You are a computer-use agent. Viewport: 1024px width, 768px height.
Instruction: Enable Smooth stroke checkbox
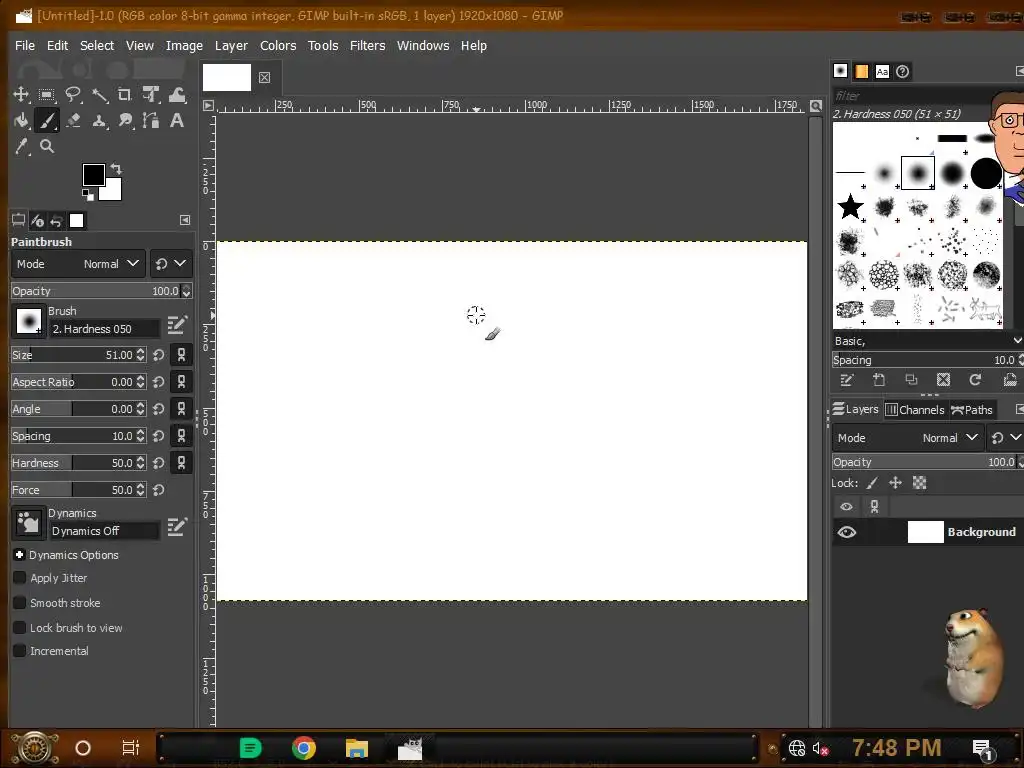pyautogui.click(x=20, y=603)
